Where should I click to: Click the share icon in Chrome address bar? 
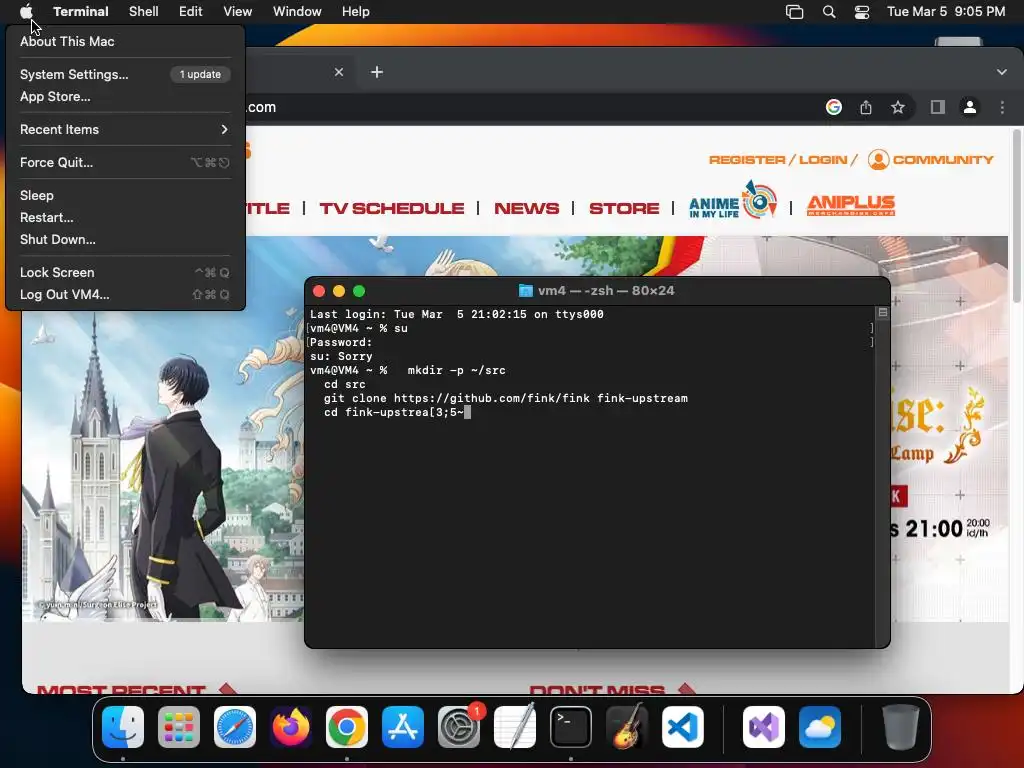pyautogui.click(x=866, y=107)
